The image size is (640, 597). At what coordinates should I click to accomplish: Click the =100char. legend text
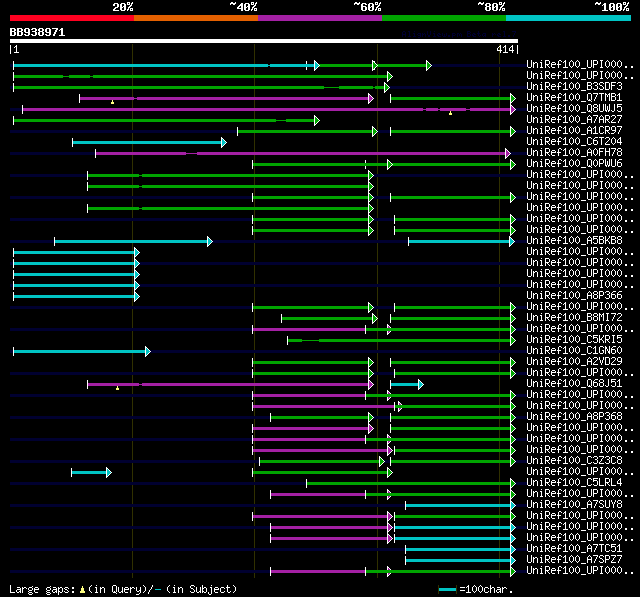click(x=486, y=589)
